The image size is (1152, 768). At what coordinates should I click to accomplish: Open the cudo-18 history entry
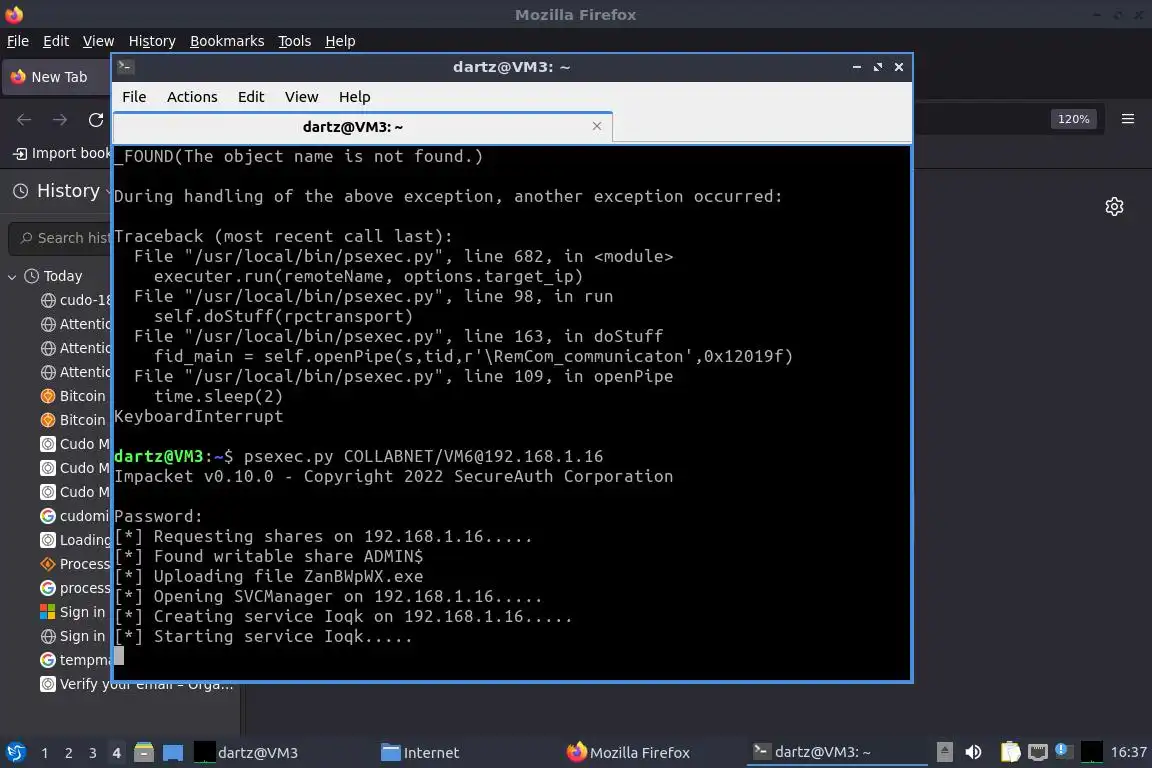click(x=76, y=300)
